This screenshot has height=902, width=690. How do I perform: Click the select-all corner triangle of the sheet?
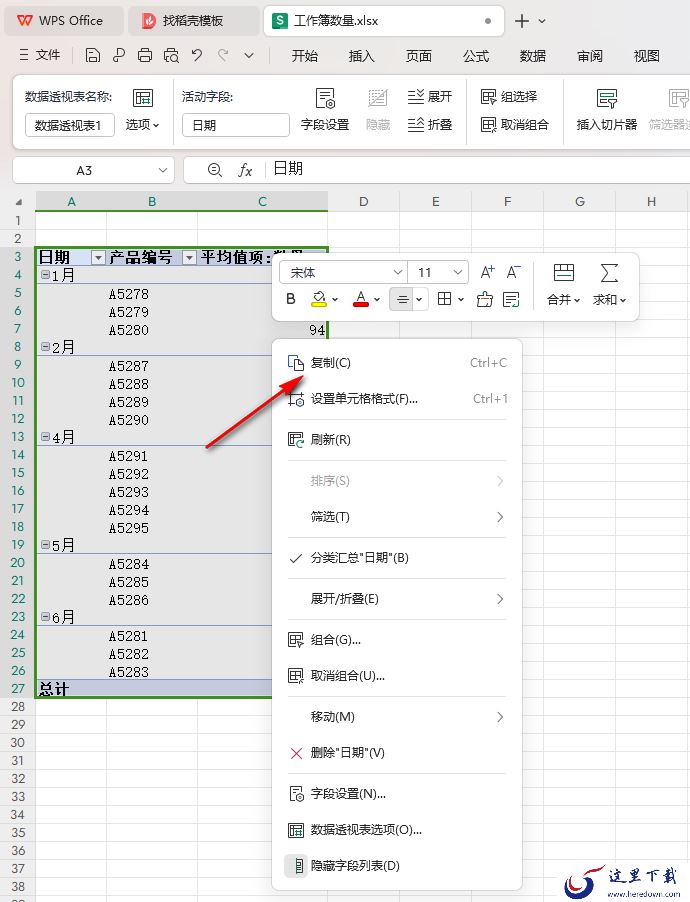[x=18, y=202]
